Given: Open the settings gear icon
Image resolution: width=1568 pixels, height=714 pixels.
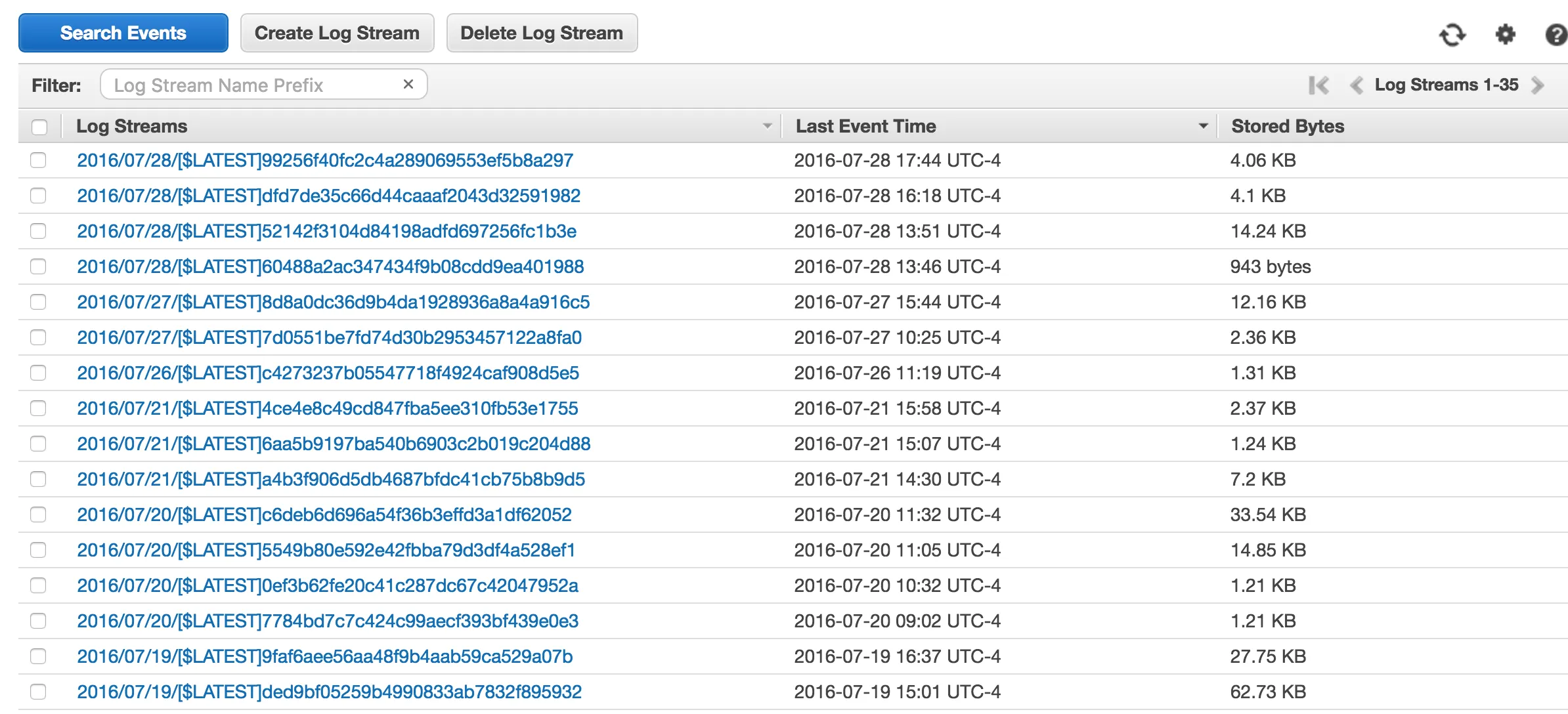Looking at the screenshot, I should (x=1505, y=34).
